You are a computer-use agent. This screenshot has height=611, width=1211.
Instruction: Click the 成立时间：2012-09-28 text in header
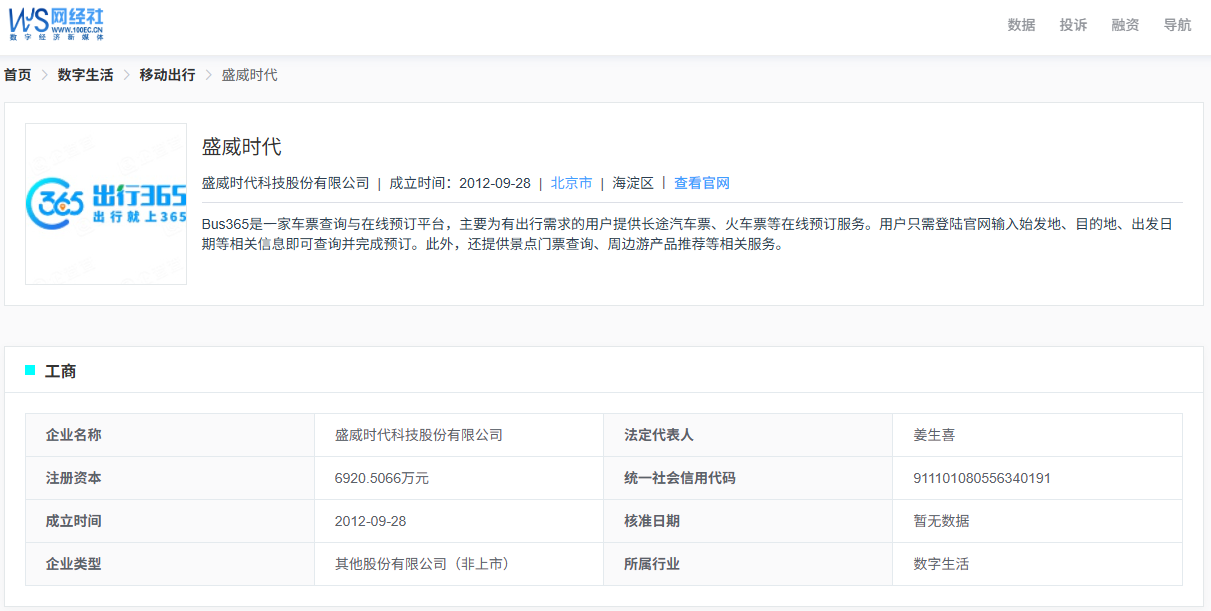[460, 183]
